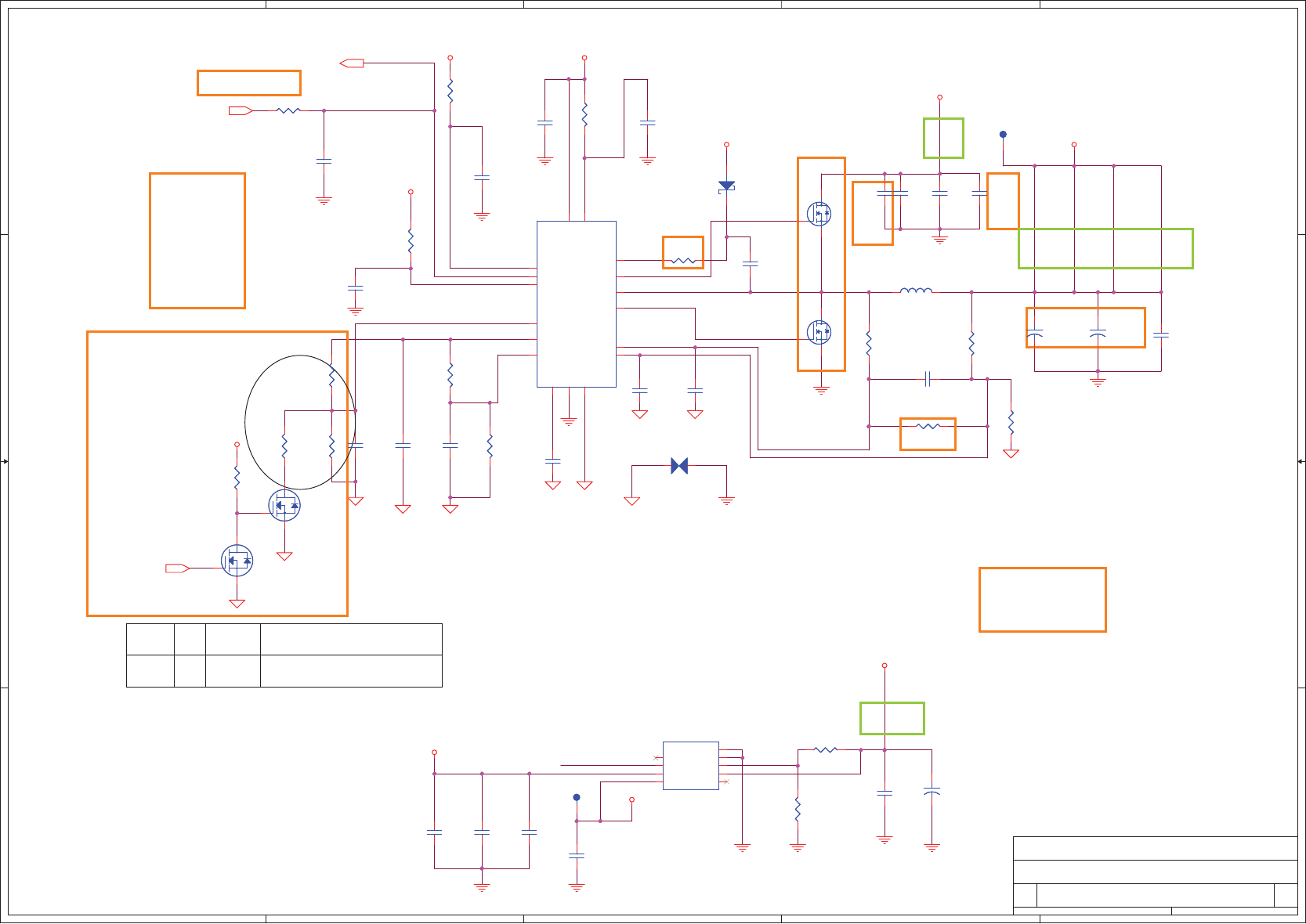This screenshot has width=1306, height=924.
Task: Click the black ellipse annotation around resistors
Action: pyautogui.click(x=300, y=422)
